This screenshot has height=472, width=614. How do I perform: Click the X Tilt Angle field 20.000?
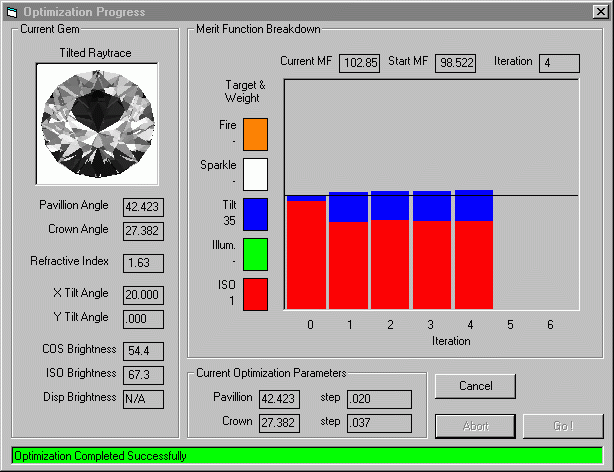click(x=143, y=295)
